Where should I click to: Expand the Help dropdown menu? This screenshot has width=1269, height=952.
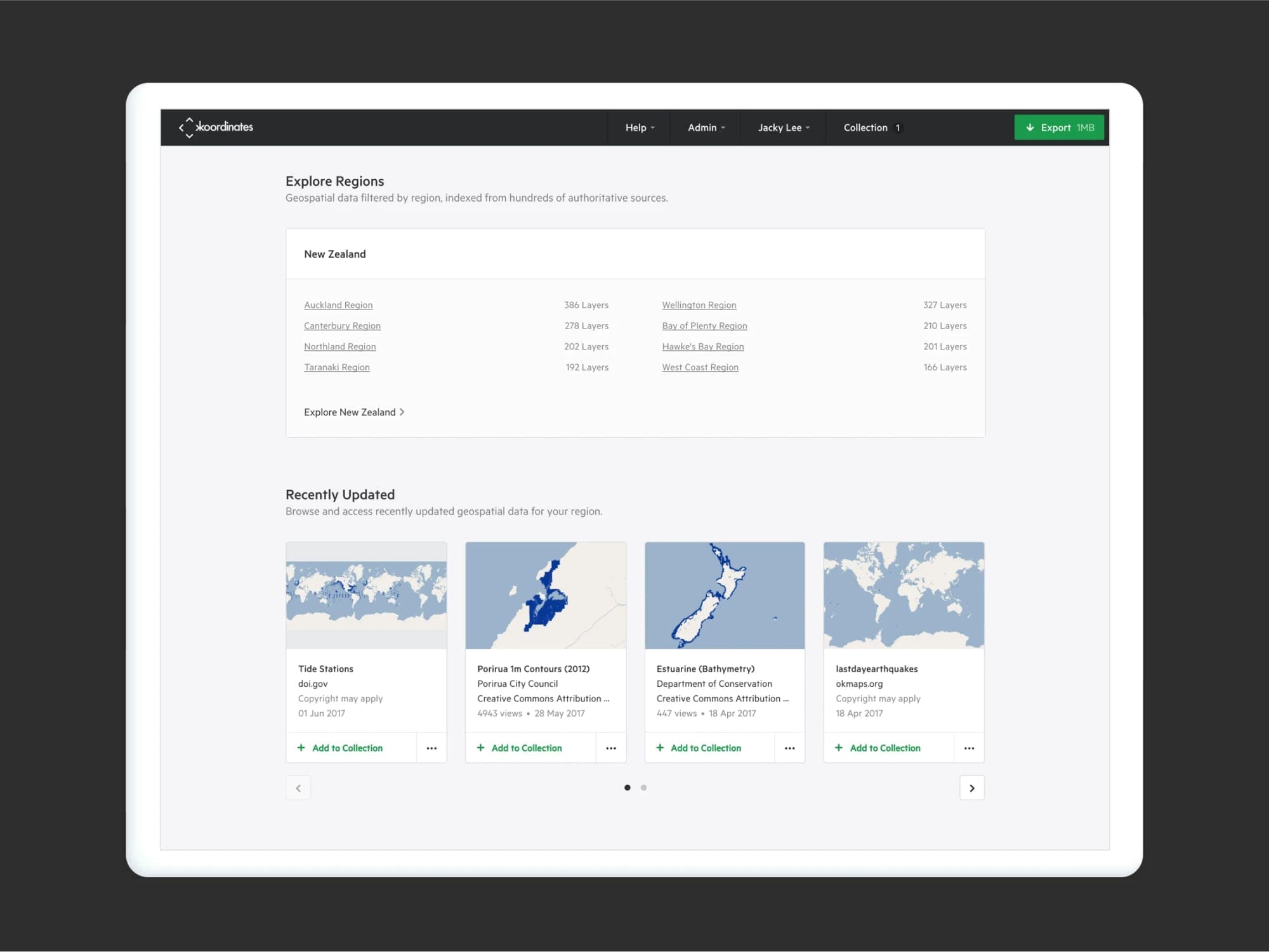pyautogui.click(x=640, y=127)
